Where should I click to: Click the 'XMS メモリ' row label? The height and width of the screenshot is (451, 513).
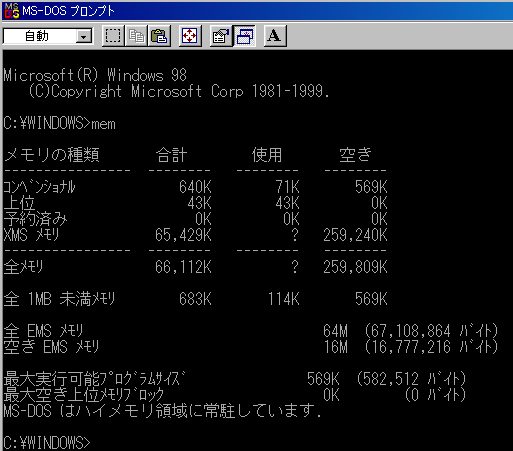point(31,235)
